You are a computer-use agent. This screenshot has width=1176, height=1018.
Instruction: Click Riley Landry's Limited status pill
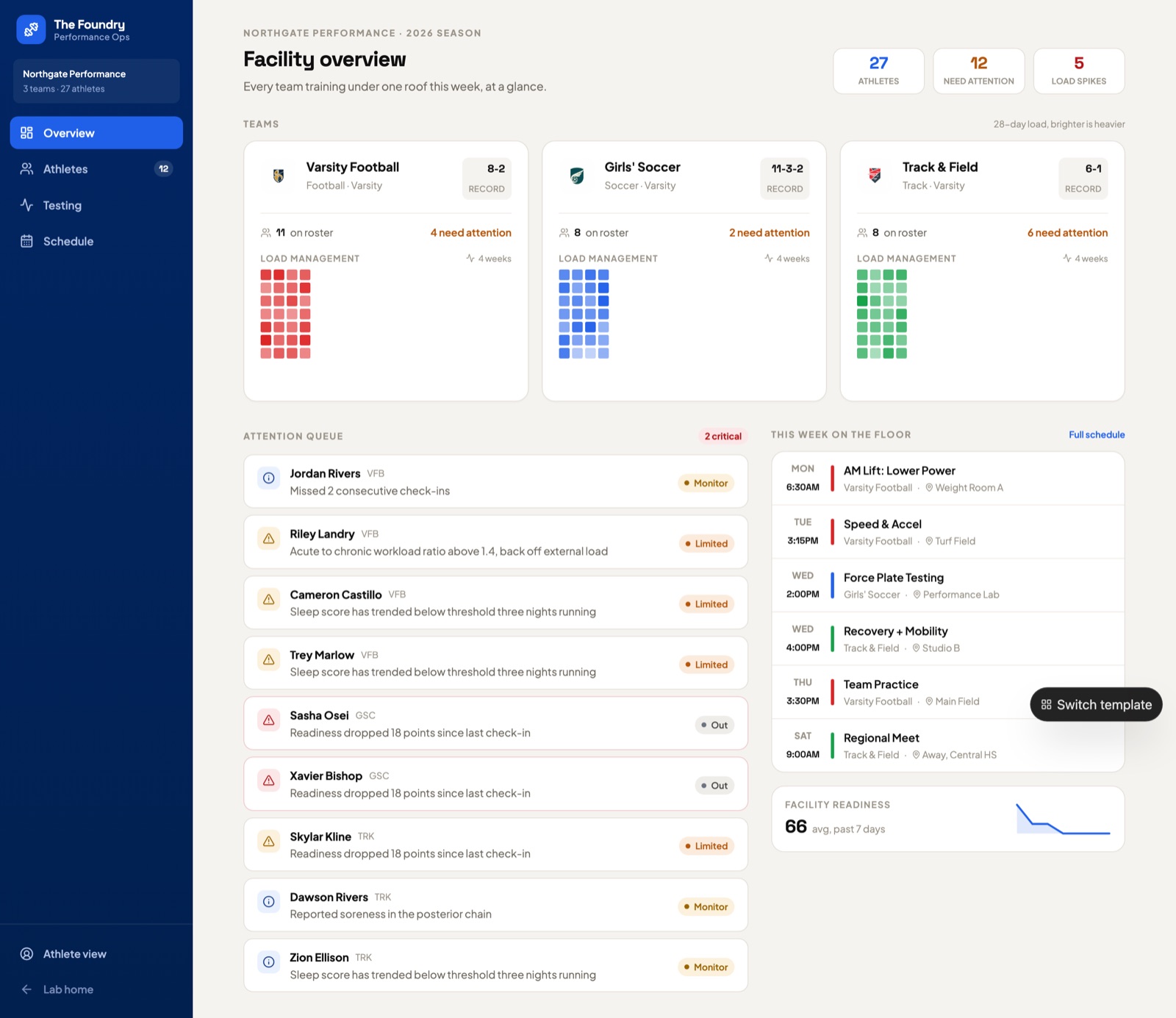[x=706, y=544]
